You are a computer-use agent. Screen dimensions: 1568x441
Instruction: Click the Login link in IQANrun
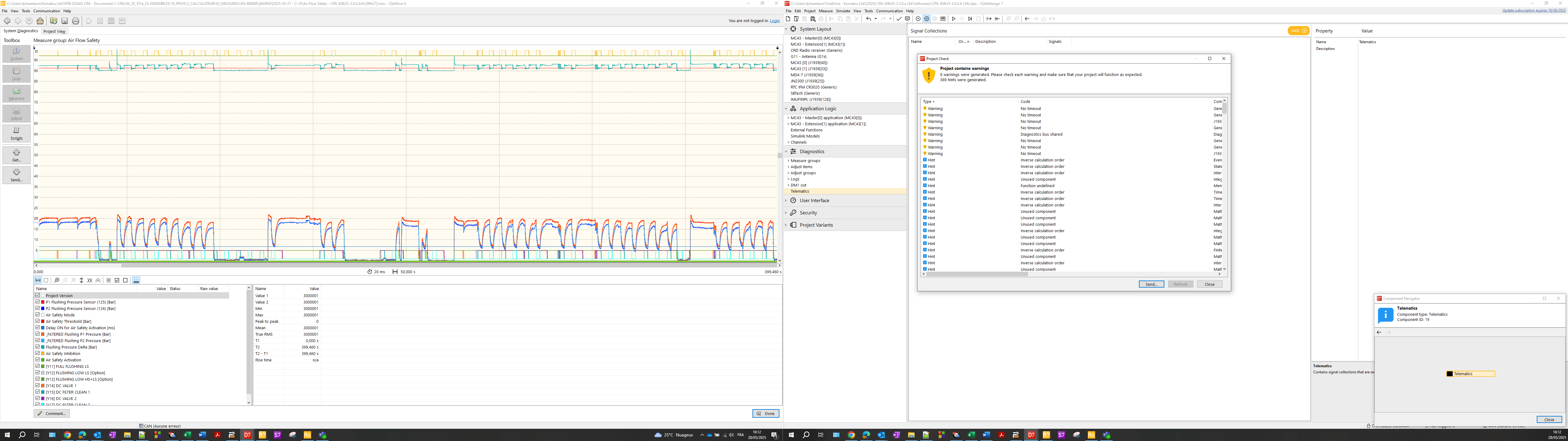775,21
